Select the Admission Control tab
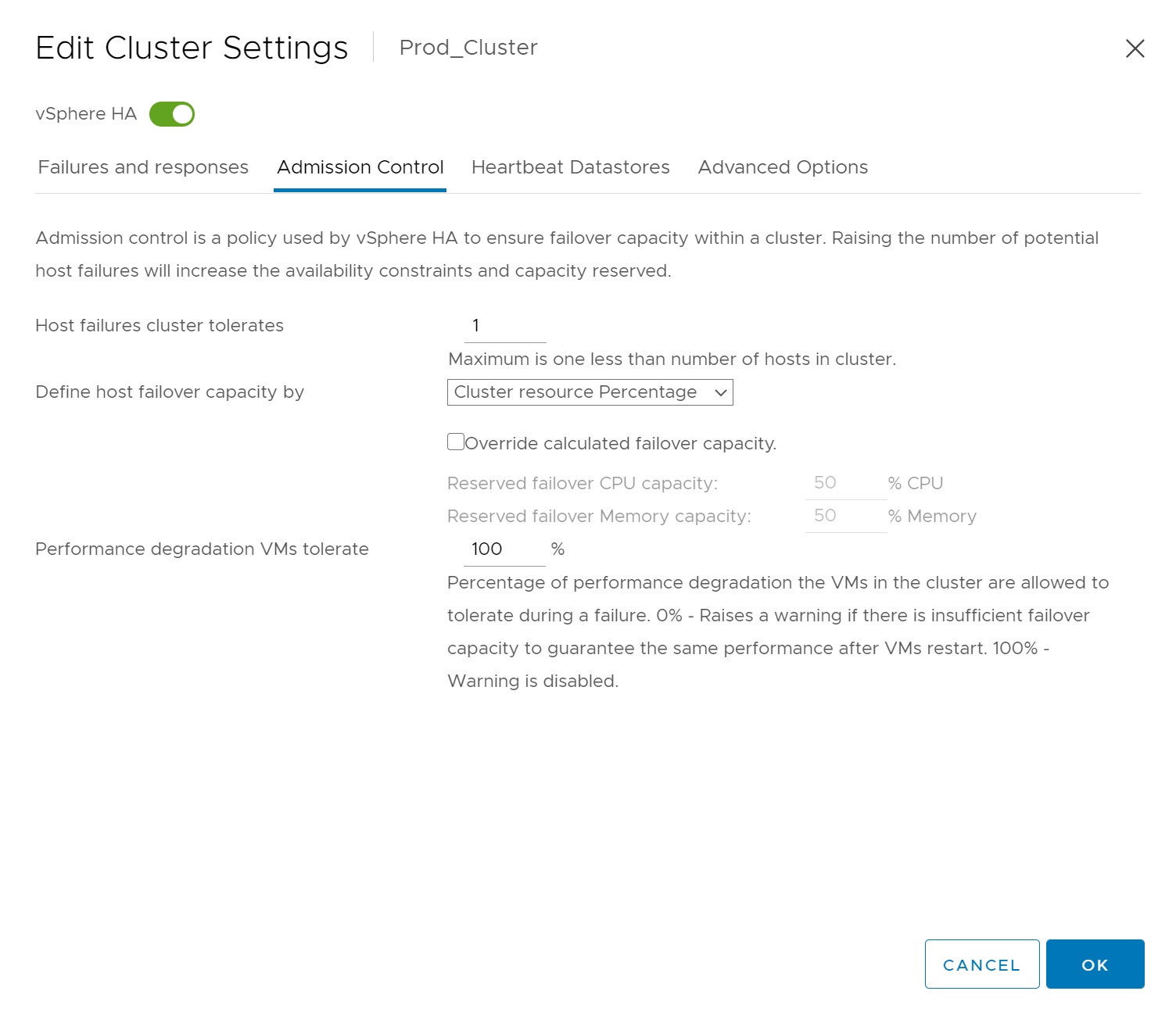The width and height of the screenshot is (1176, 1016). [x=360, y=167]
